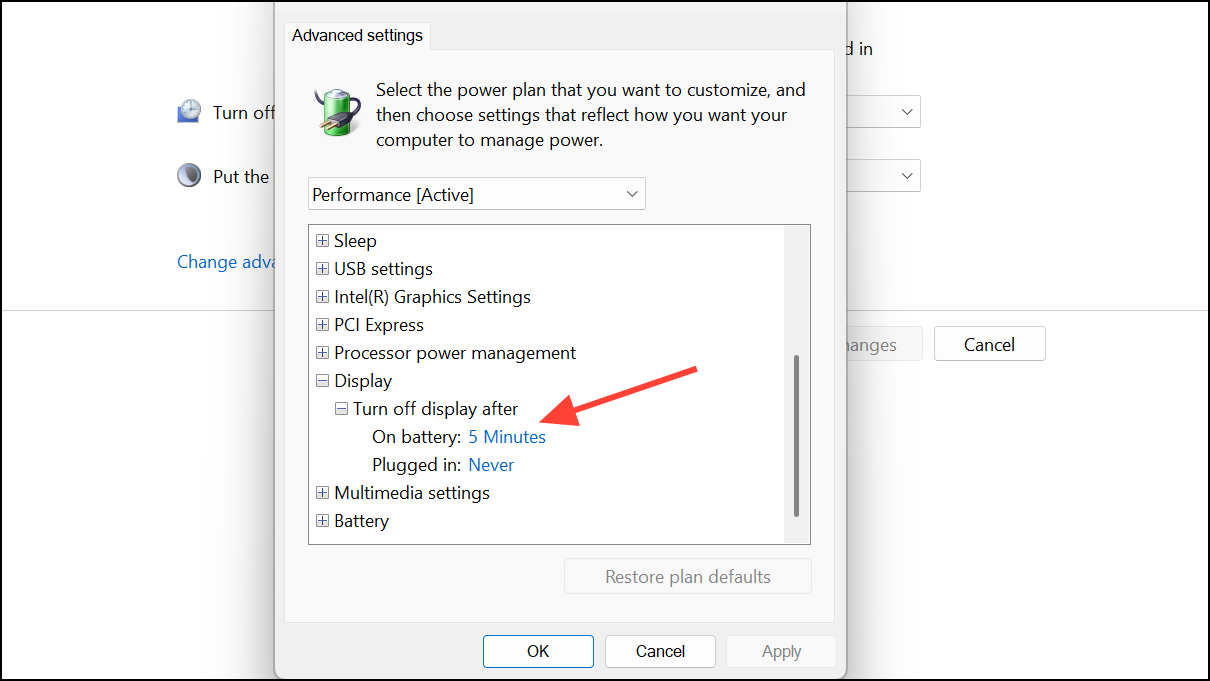Viewport: 1210px width, 681px height.
Task: Expand the PCI Express node
Action: [322, 325]
